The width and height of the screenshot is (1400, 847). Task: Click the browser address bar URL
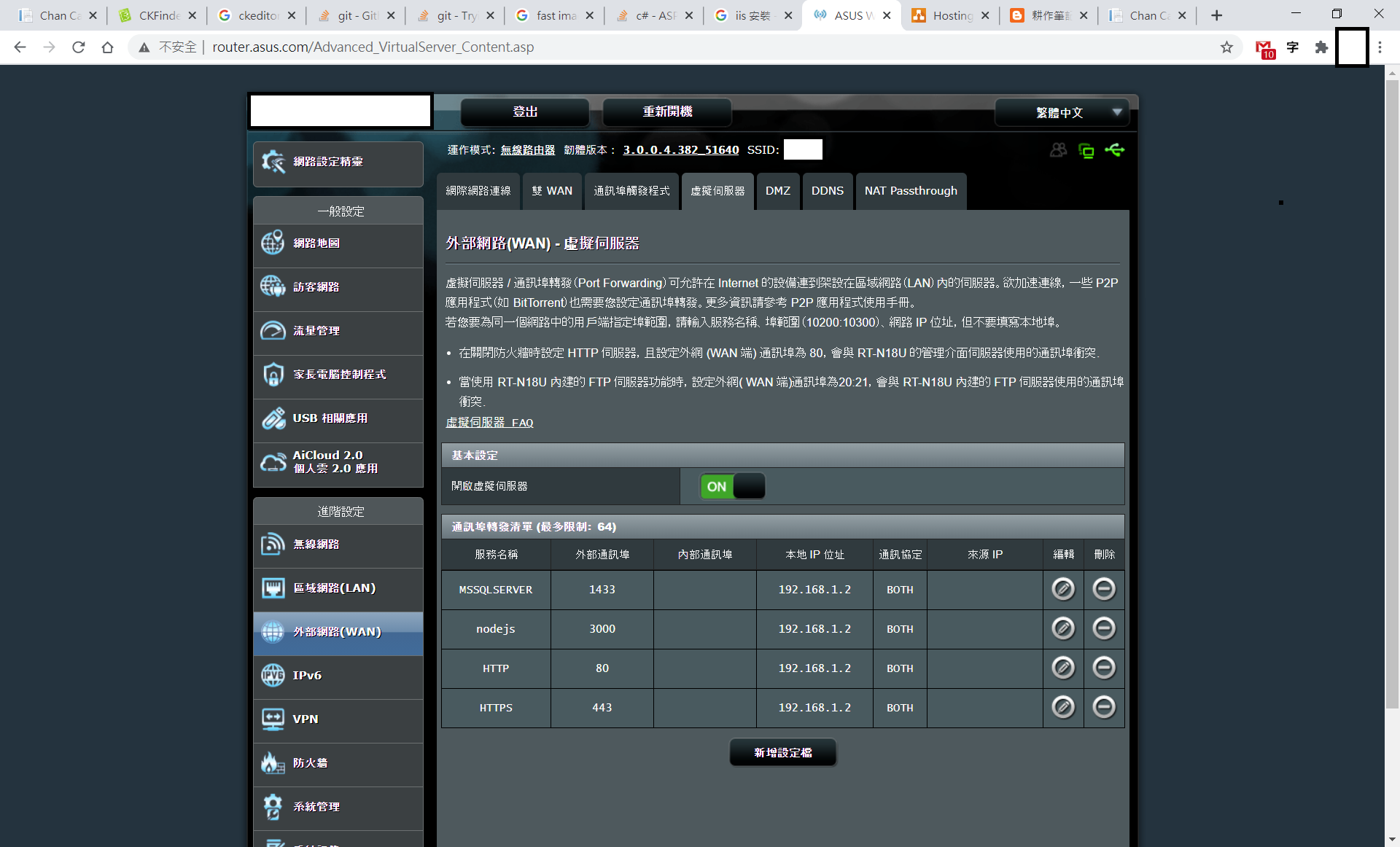click(373, 47)
